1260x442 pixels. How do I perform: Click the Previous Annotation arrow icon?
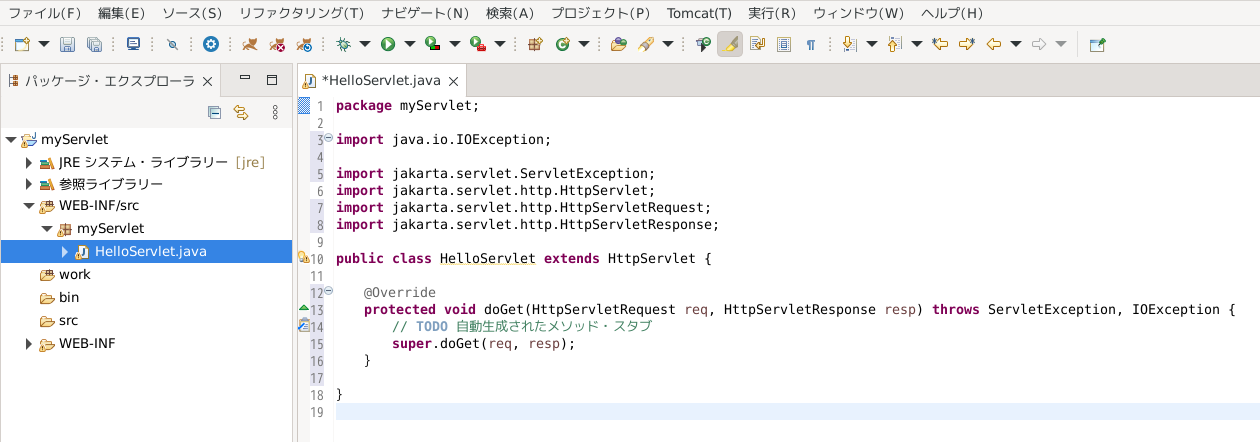(x=894, y=44)
